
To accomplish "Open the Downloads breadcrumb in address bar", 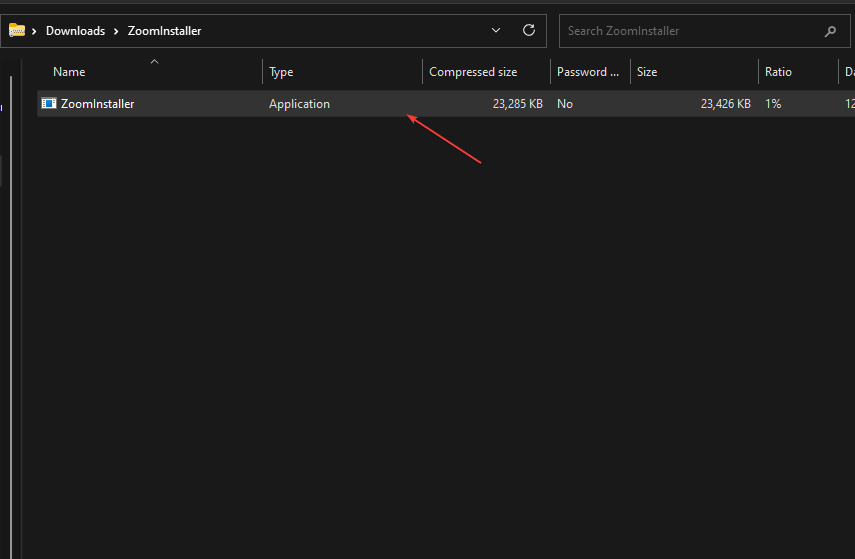I will pos(75,31).
